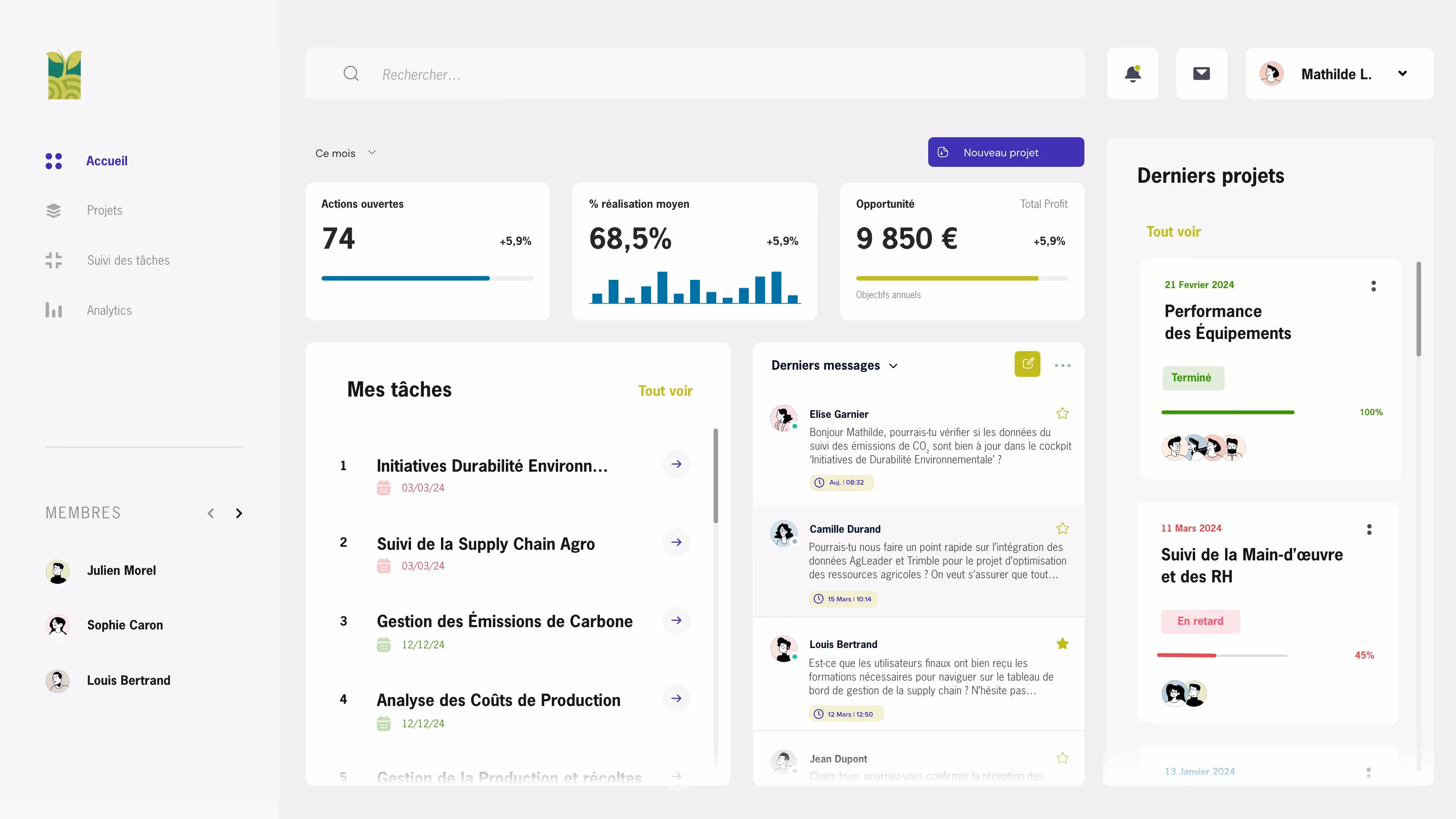The width and height of the screenshot is (1456, 819).
Task: Go to Projets in sidebar
Action: click(x=105, y=210)
